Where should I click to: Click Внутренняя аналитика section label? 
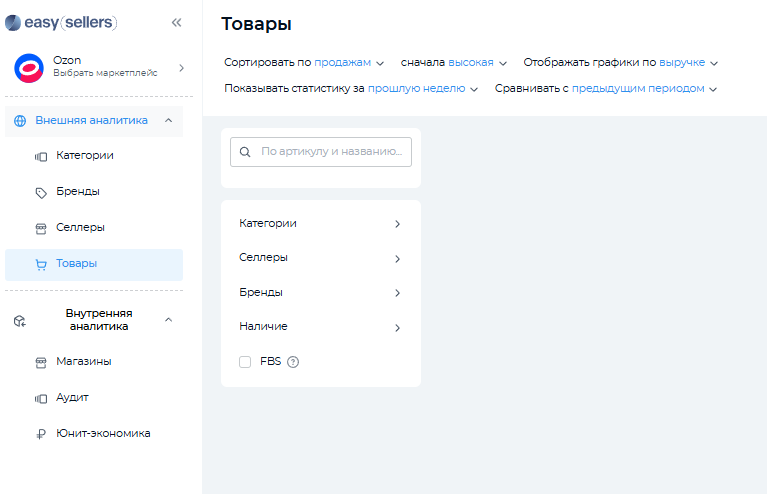coord(99,320)
